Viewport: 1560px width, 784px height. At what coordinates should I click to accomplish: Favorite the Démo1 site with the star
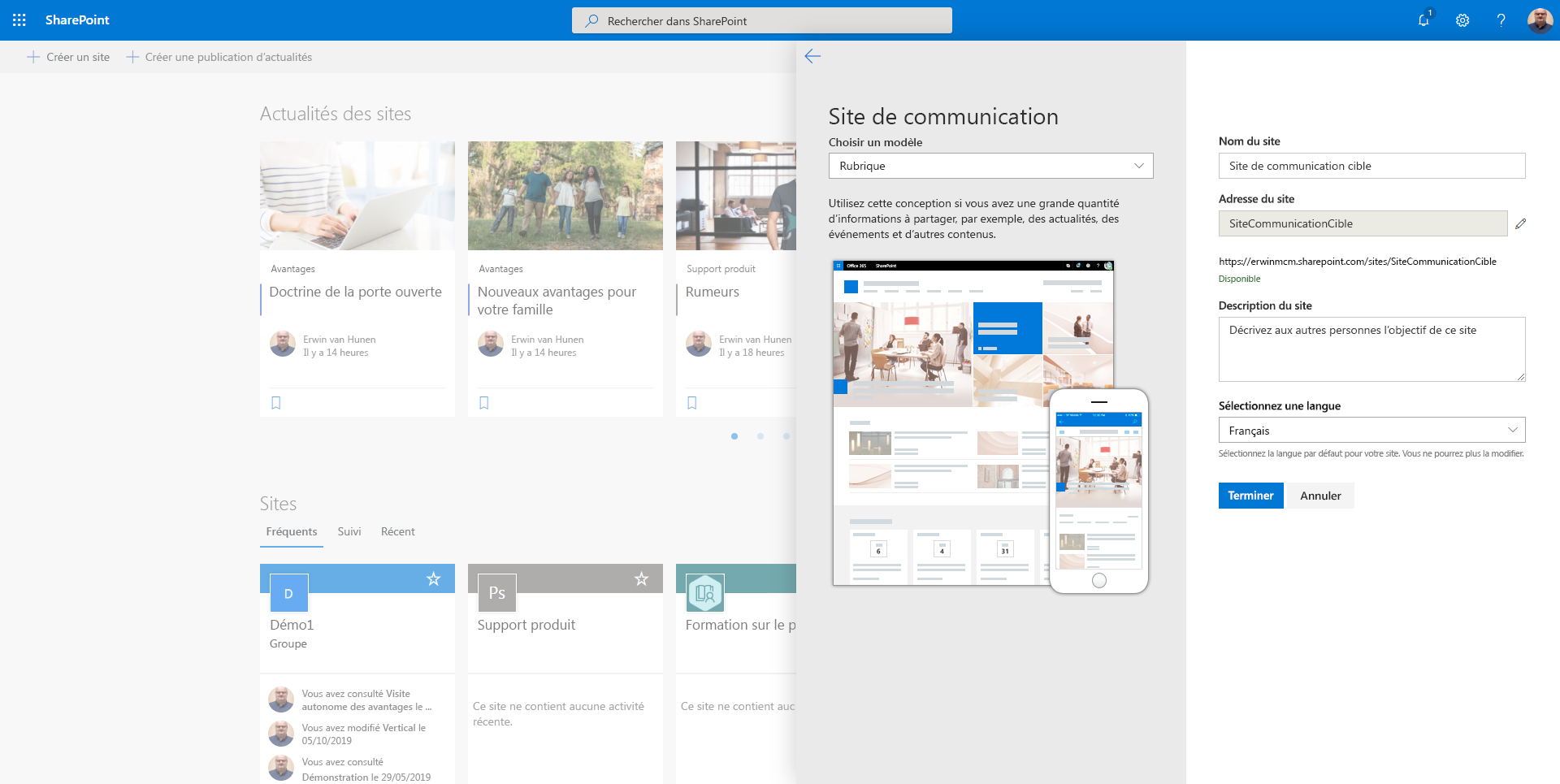pos(433,578)
